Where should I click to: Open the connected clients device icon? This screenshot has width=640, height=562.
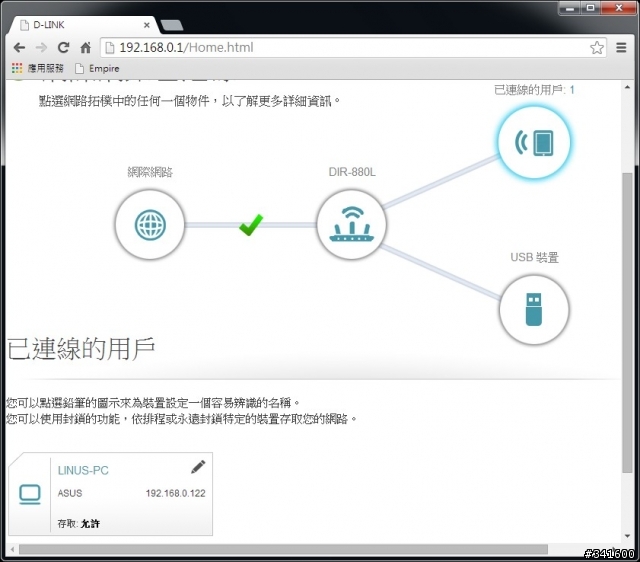point(534,142)
